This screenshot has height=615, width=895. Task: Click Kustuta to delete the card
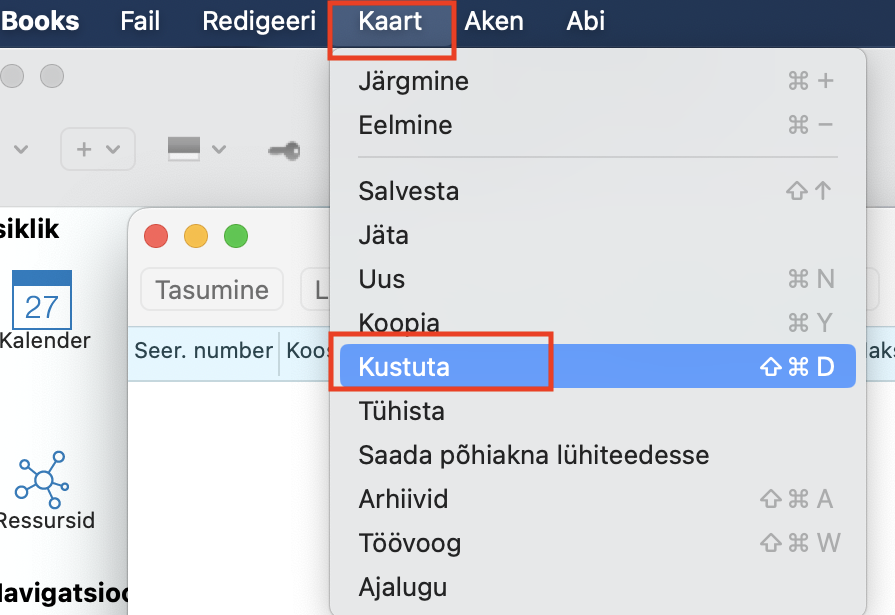(404, 367)
